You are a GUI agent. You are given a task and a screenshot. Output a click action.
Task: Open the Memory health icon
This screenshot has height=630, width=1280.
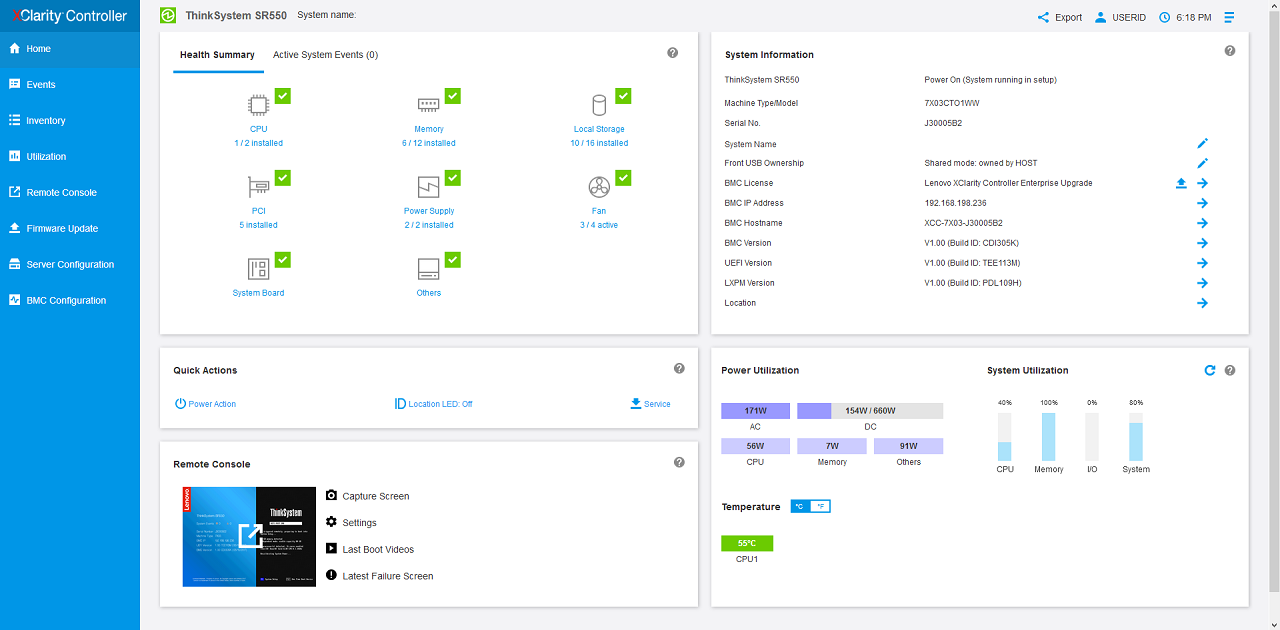pyautogui.click(x=428, y=105)
